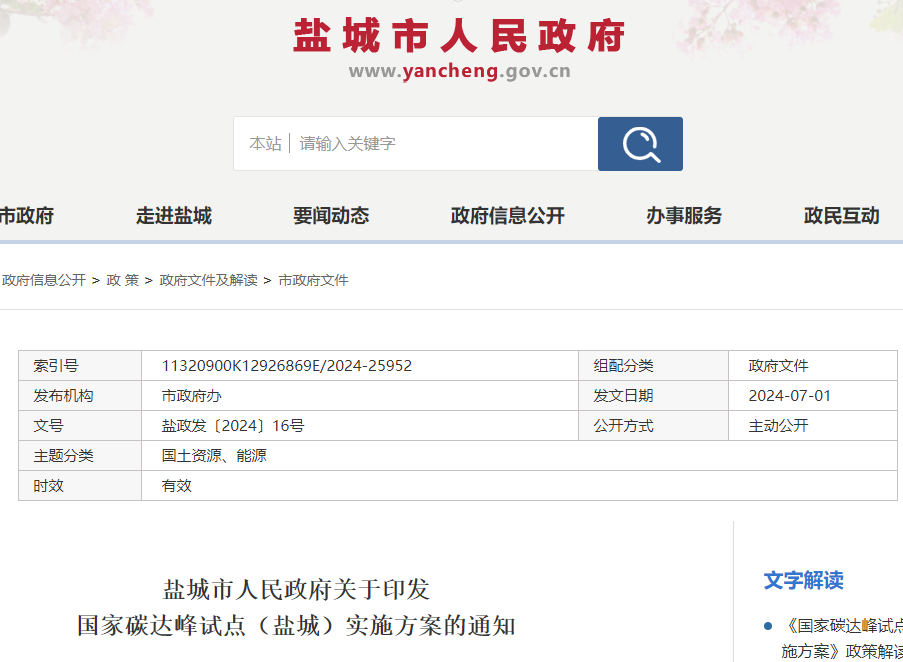Click 政府信息公开 breadcrumb link
903x662 pixels.
[x=44, y=281]
